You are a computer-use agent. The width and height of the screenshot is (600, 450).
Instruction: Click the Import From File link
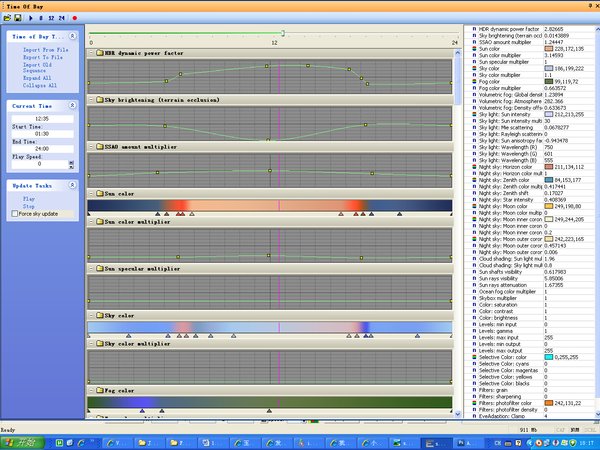coord(46,50)
